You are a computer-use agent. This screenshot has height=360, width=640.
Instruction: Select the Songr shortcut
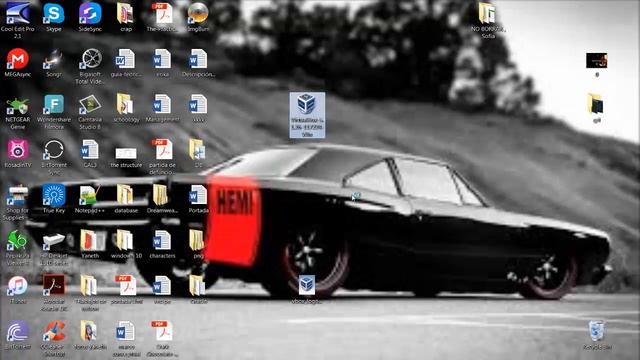[54, 63]
